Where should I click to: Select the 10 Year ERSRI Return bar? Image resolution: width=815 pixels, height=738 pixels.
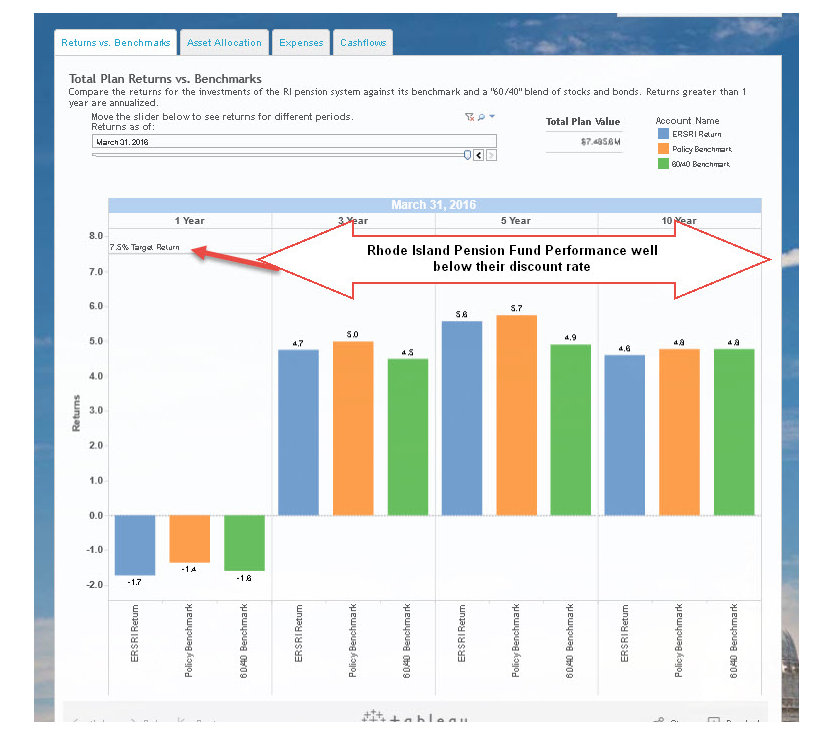click(x=625, y=435)
